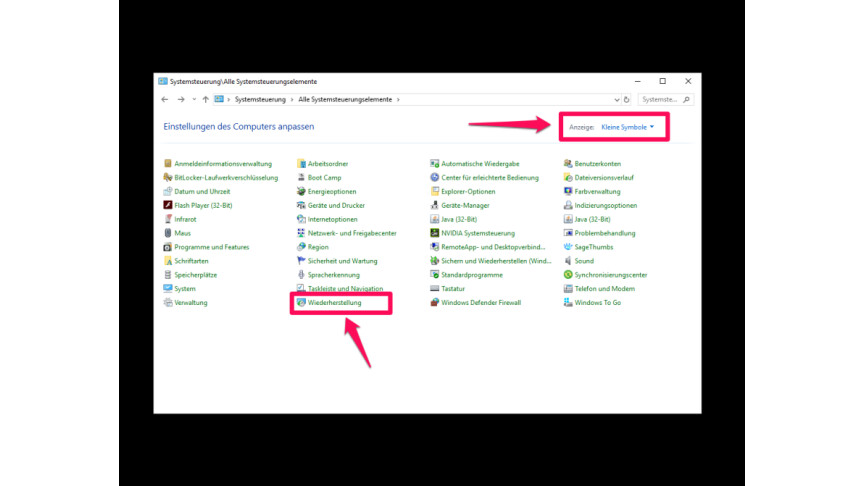Open Sichern und Wiederherstellen link
Image resolution: width=864 pixels, height=486 pixels.
[x=496, y=261]
